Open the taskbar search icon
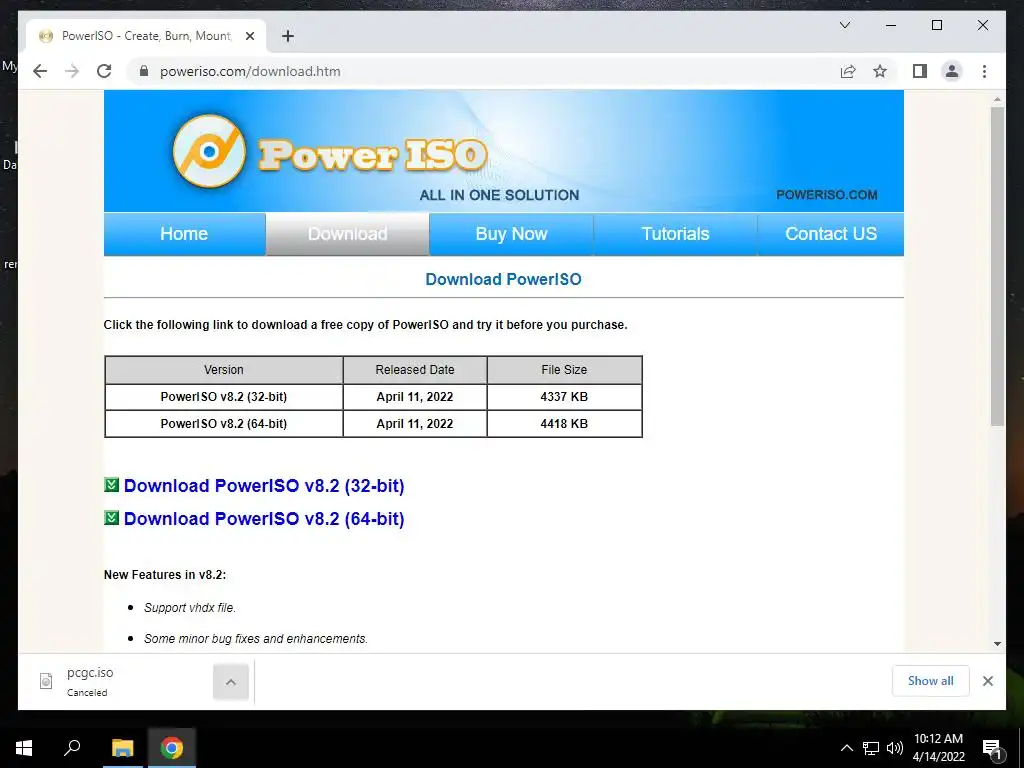The width and height of the screenshot is (1024, 768). [x=72, y=748]
